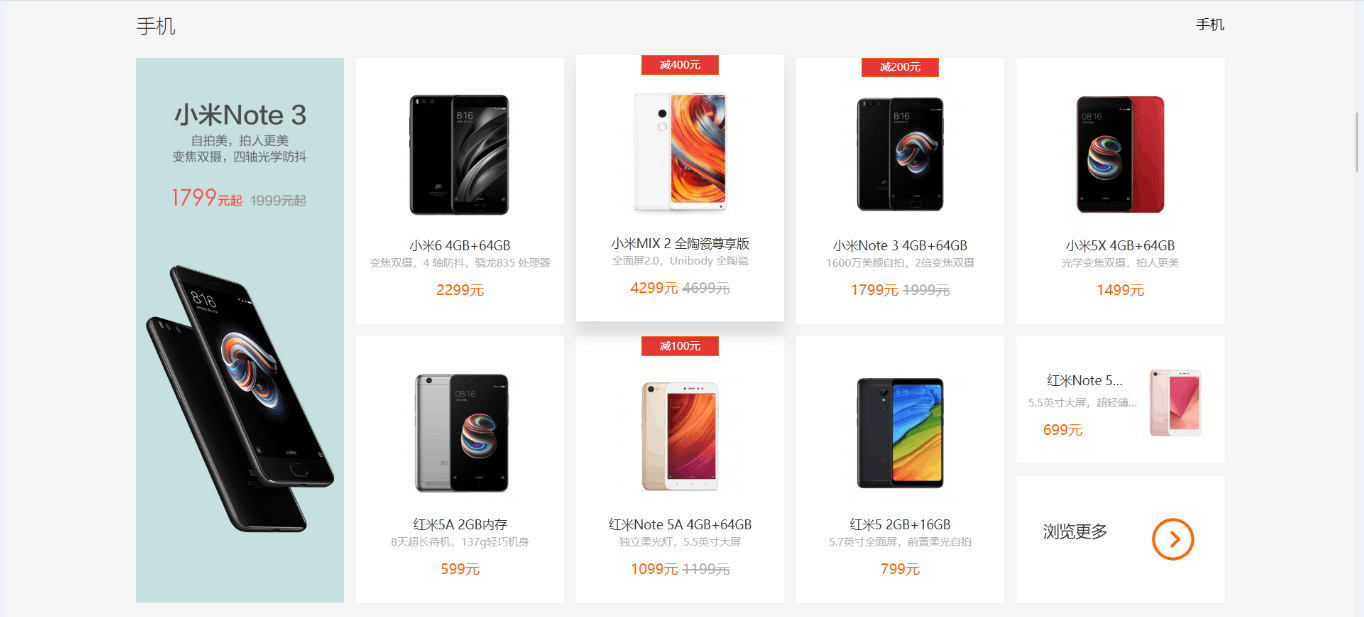Image resolution: width=1364 pixels, height=617 pixels.
Task: Click the orange arrow circle icon
Action: (1173, 539)
